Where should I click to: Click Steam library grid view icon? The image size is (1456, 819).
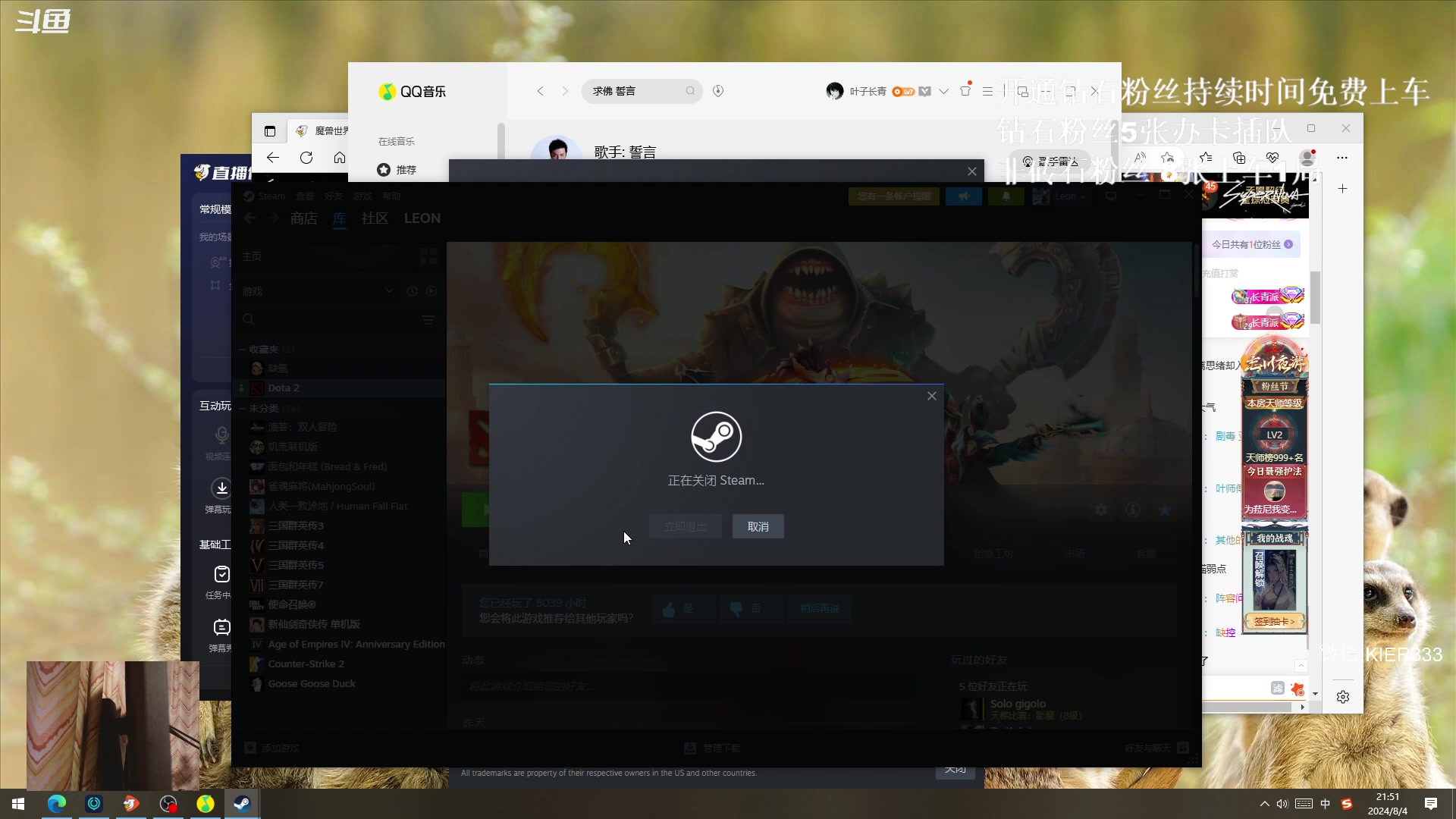pos(428,256)
